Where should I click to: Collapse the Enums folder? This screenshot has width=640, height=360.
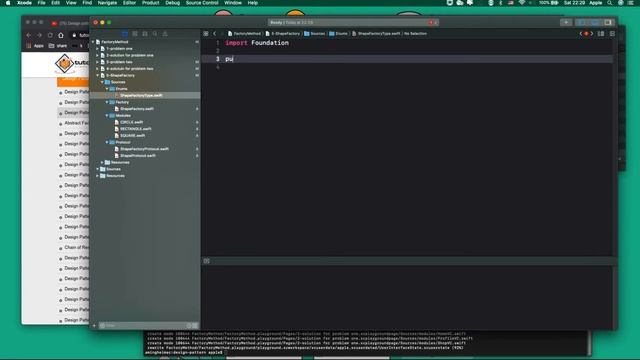(x=107, y=89)
